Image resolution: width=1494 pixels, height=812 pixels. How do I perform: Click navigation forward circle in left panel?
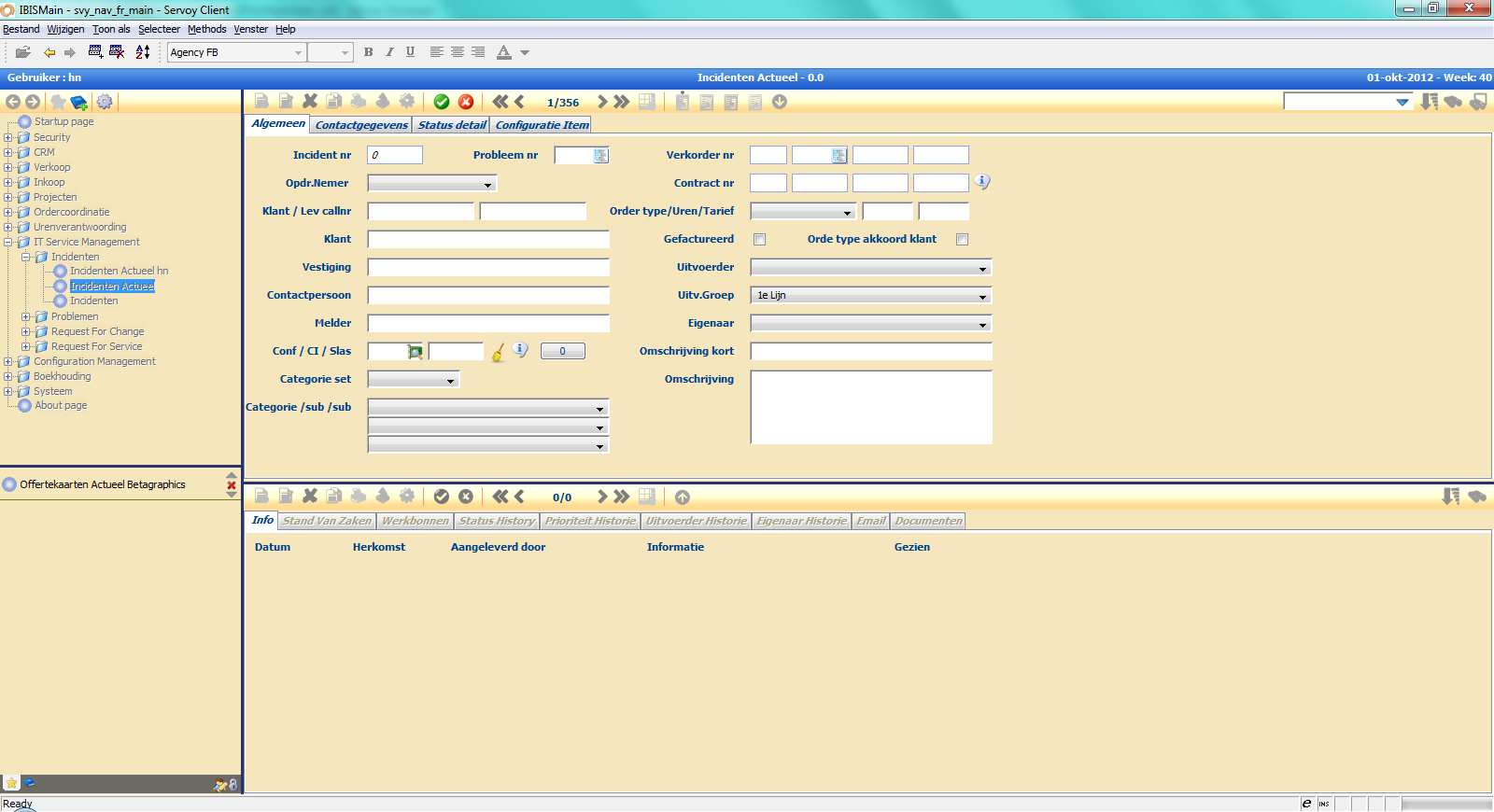pos(33,102)
